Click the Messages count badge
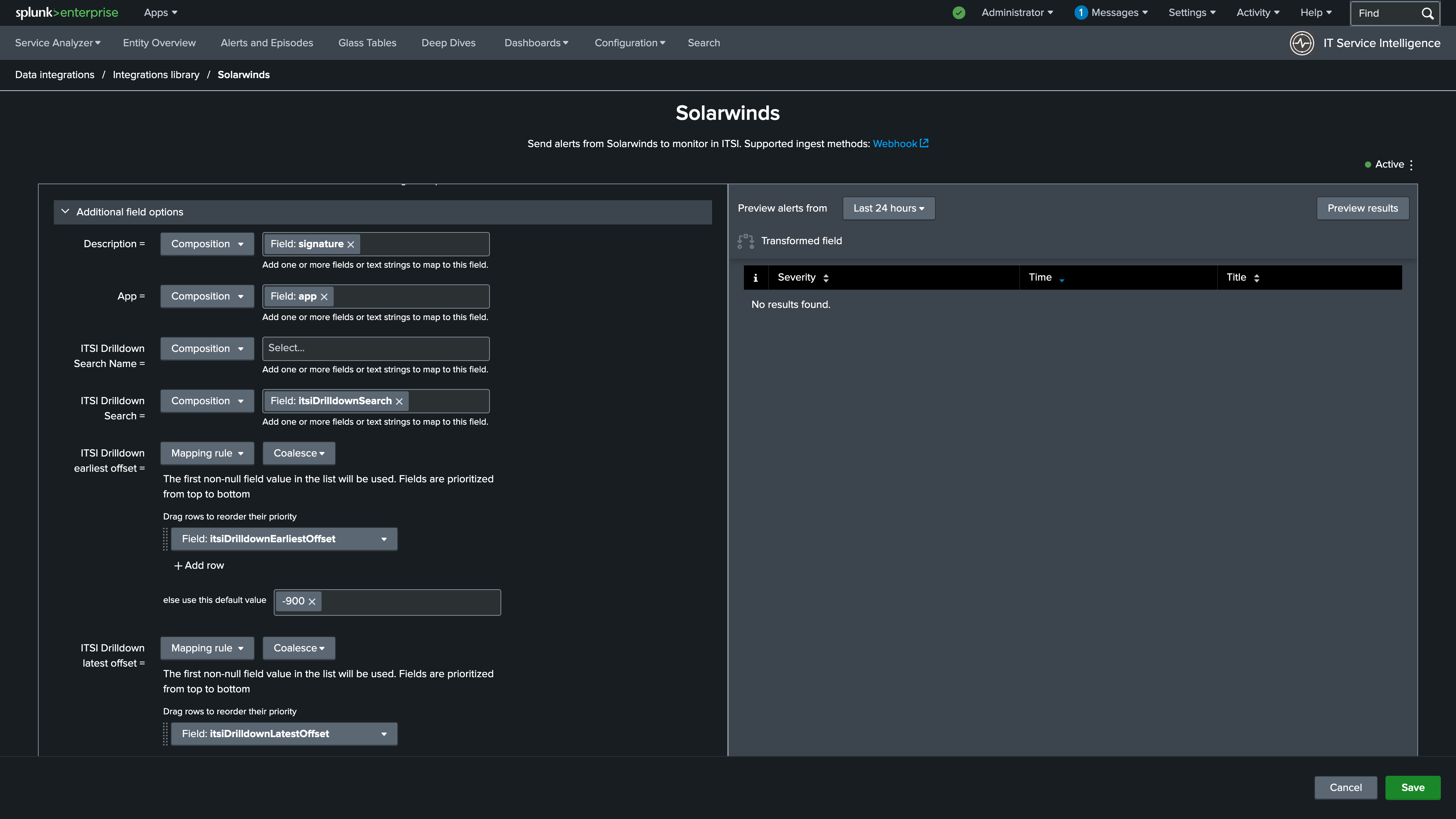 pyautogui.click(x=1081, y=13)
